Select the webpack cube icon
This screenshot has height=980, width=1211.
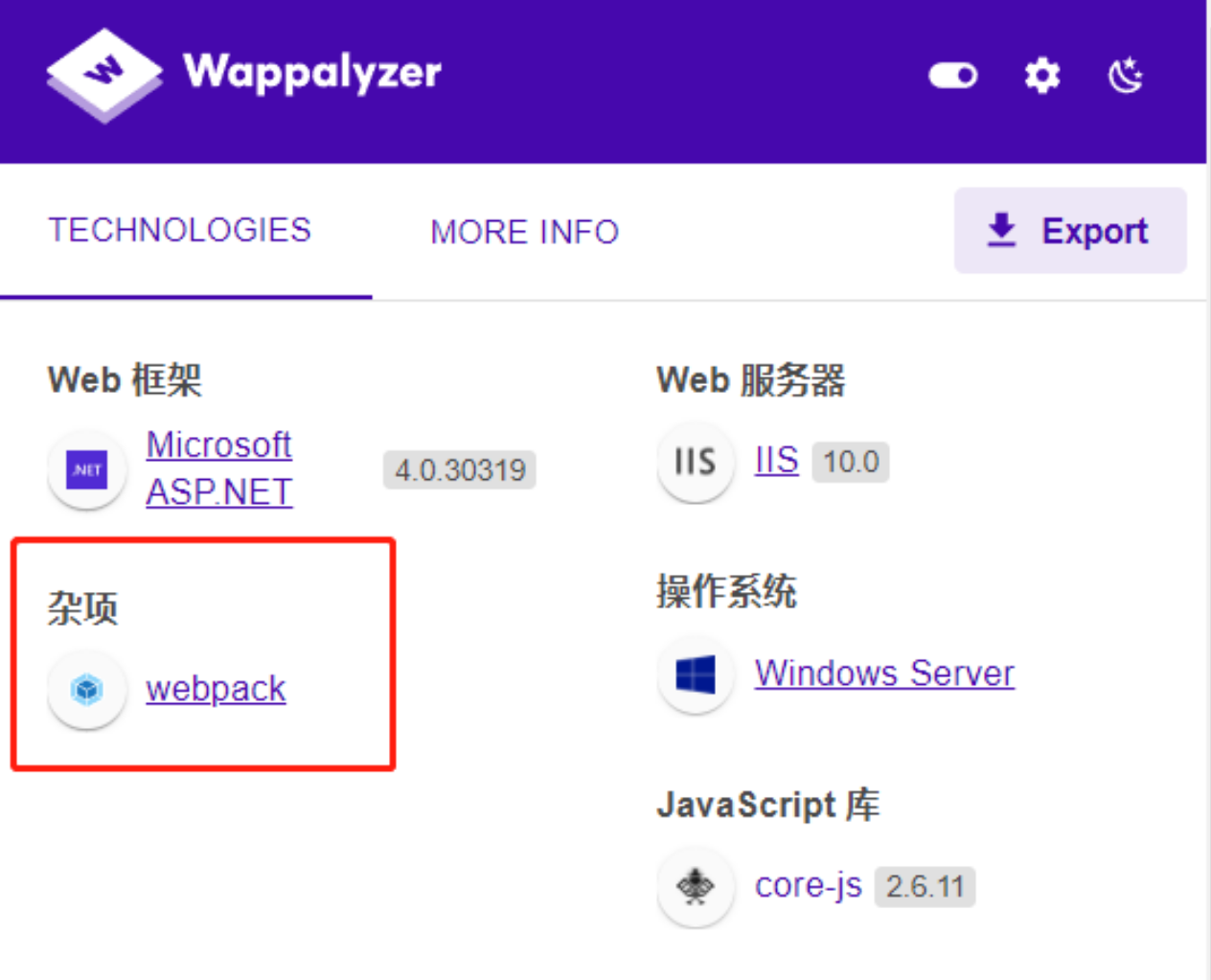[86, 688]
